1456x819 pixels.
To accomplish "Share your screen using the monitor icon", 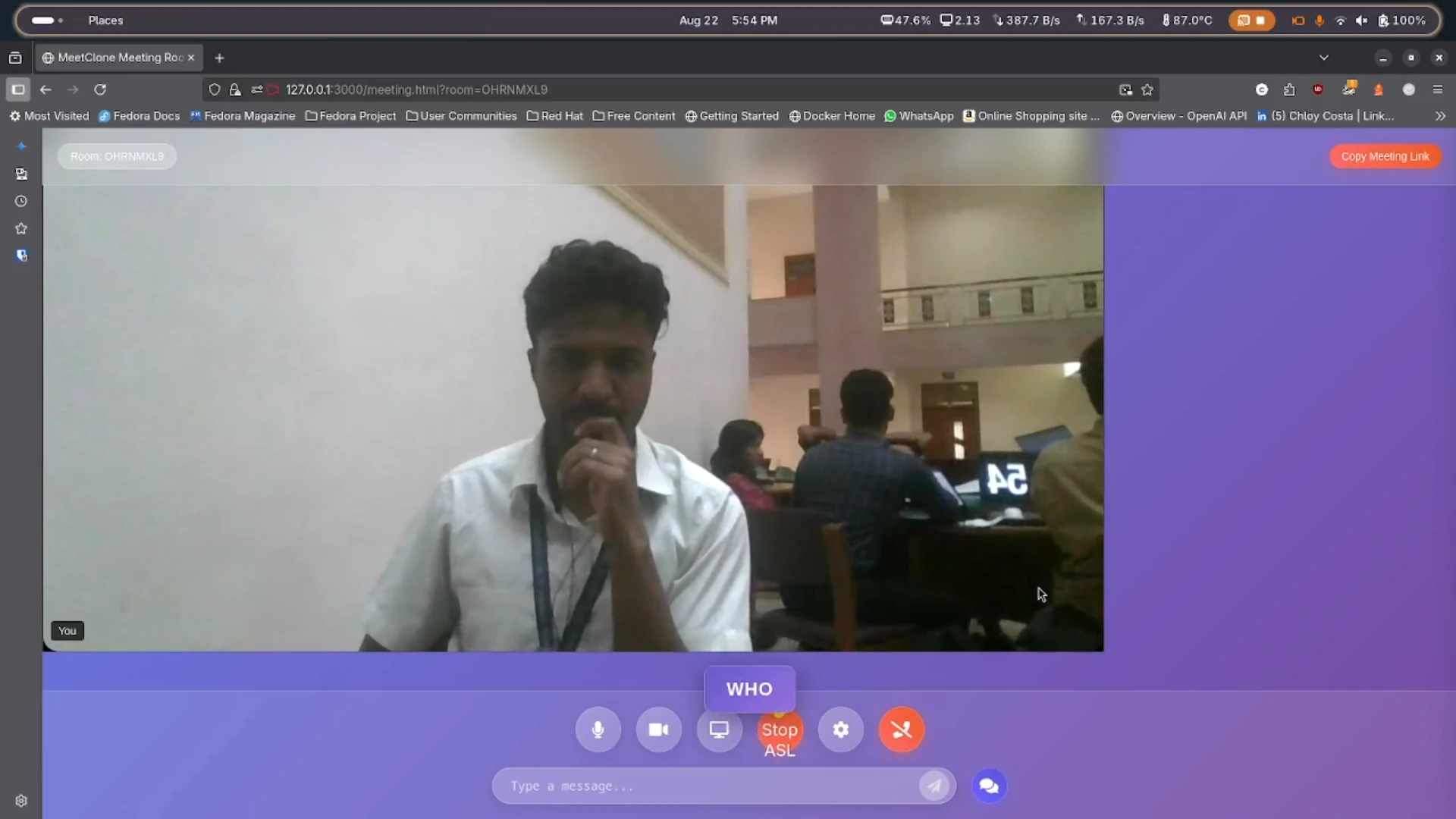I will 719,730.
